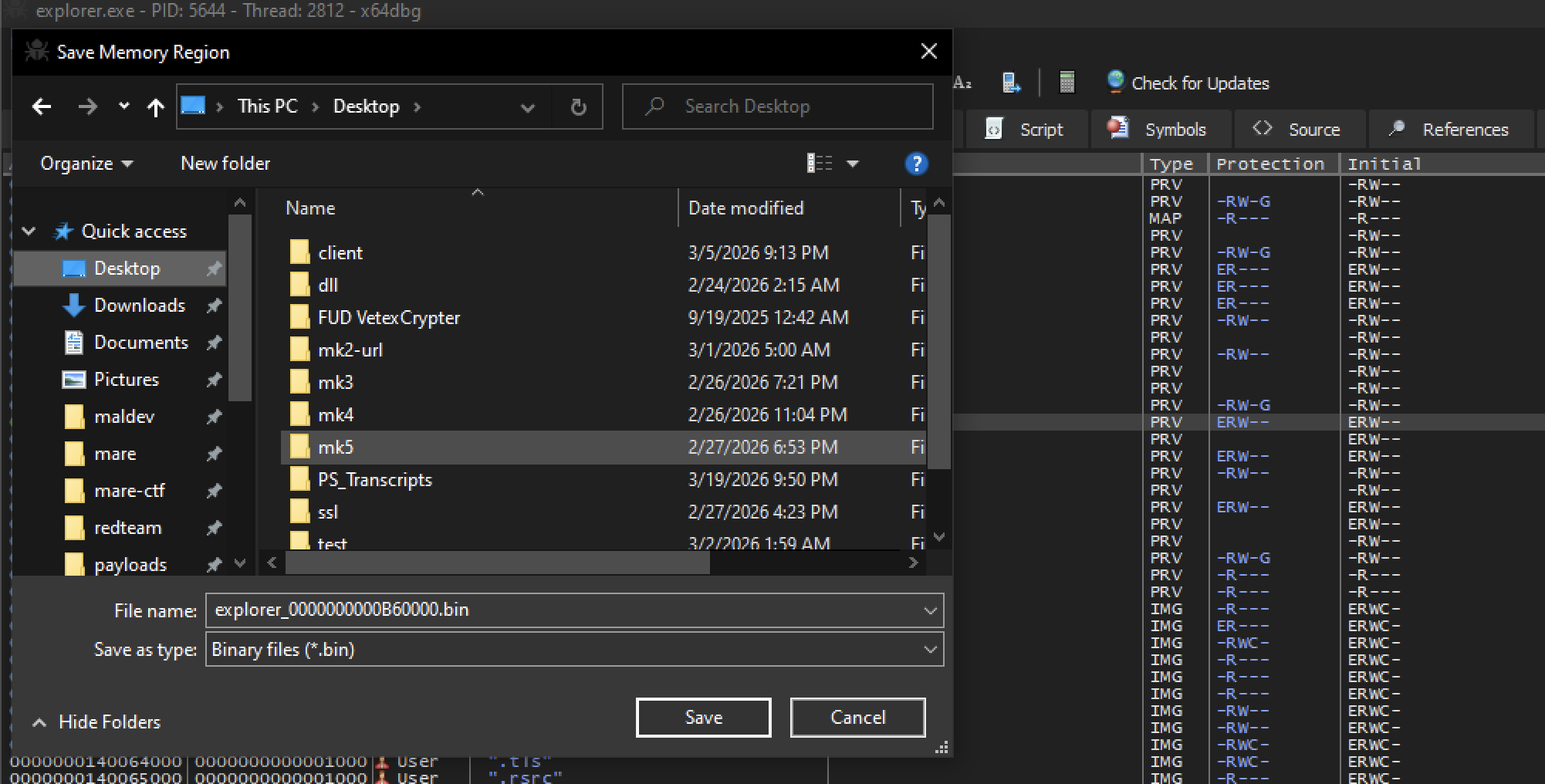Click the file list horizontal scrollbar
The height and width of the screenshot is (784, 1545).
pos(497,563)
